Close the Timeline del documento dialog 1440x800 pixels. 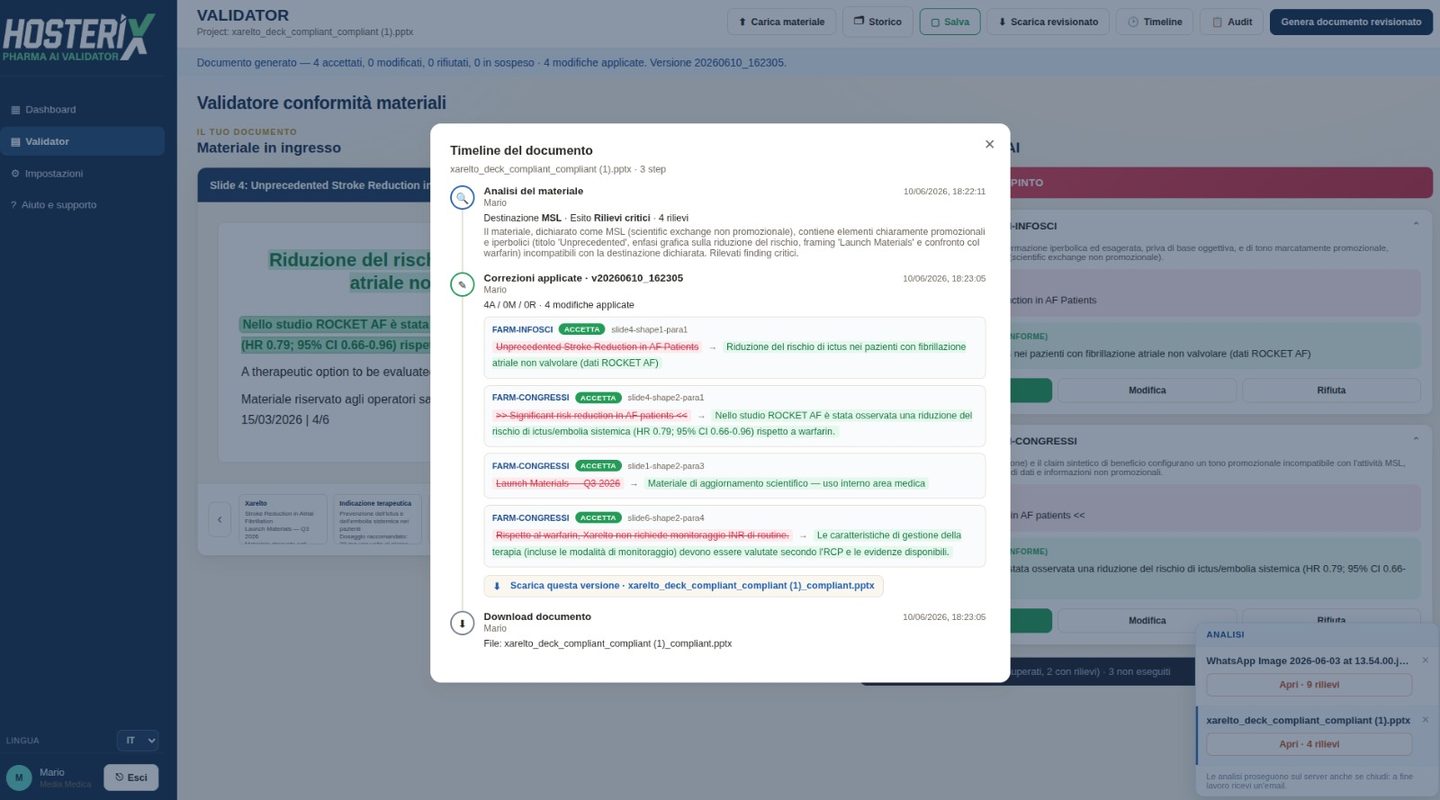[989, 144]
